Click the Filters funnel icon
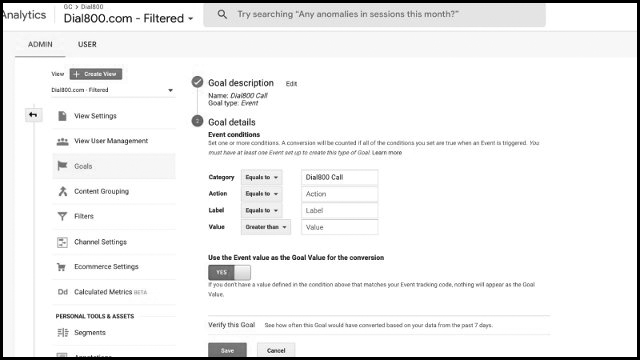The width and height of the screenshot is (640, 360). pyautogui.click(x=62, y=216)
